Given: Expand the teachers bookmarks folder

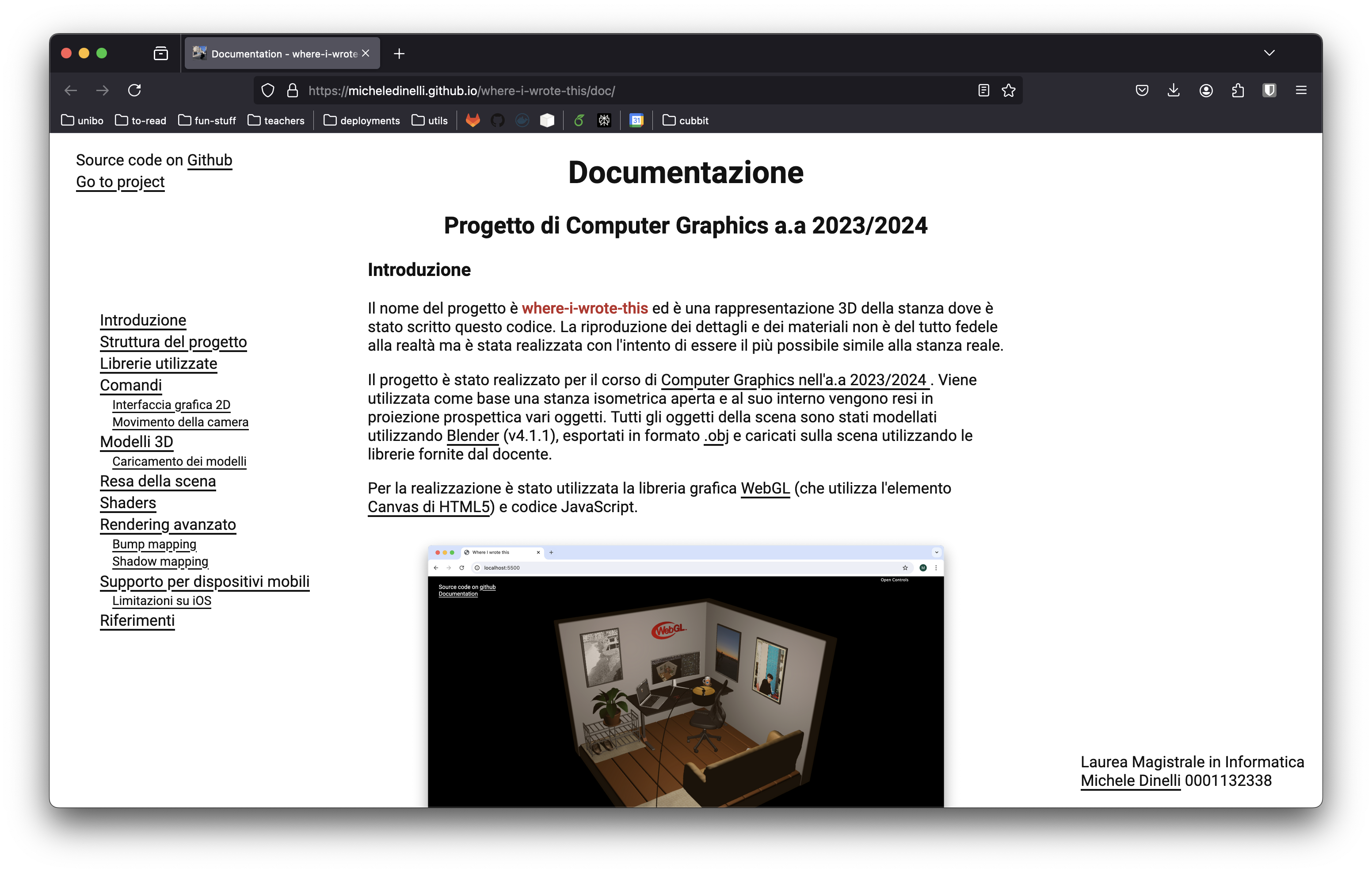Looking at the screenshot, I should click(276, 120).
